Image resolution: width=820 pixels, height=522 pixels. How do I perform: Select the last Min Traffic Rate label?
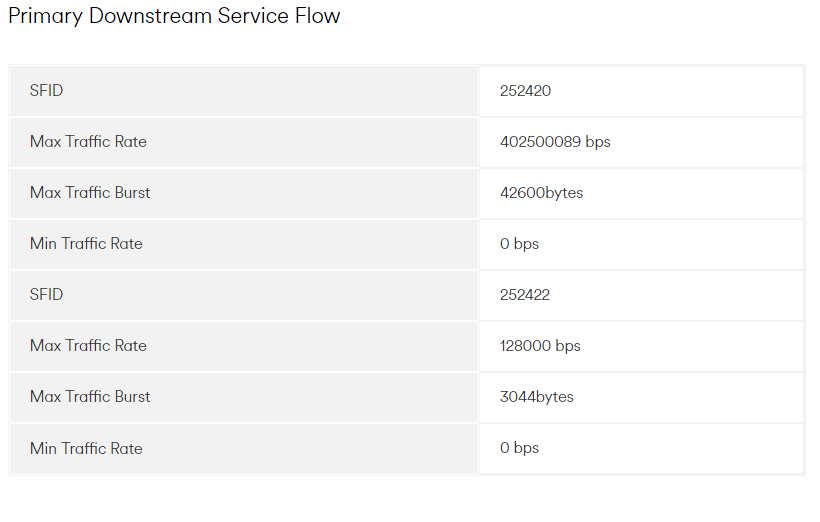point(86,448)
